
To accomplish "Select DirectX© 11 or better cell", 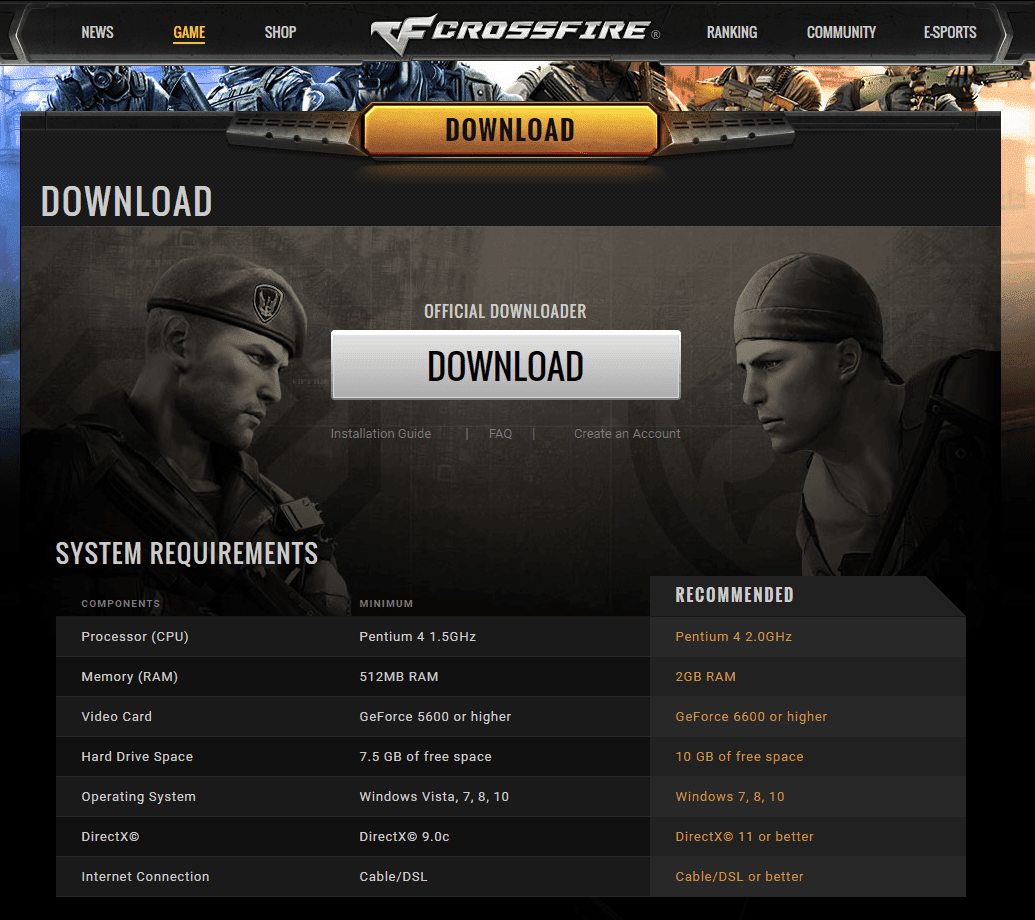I will point(744,836).
